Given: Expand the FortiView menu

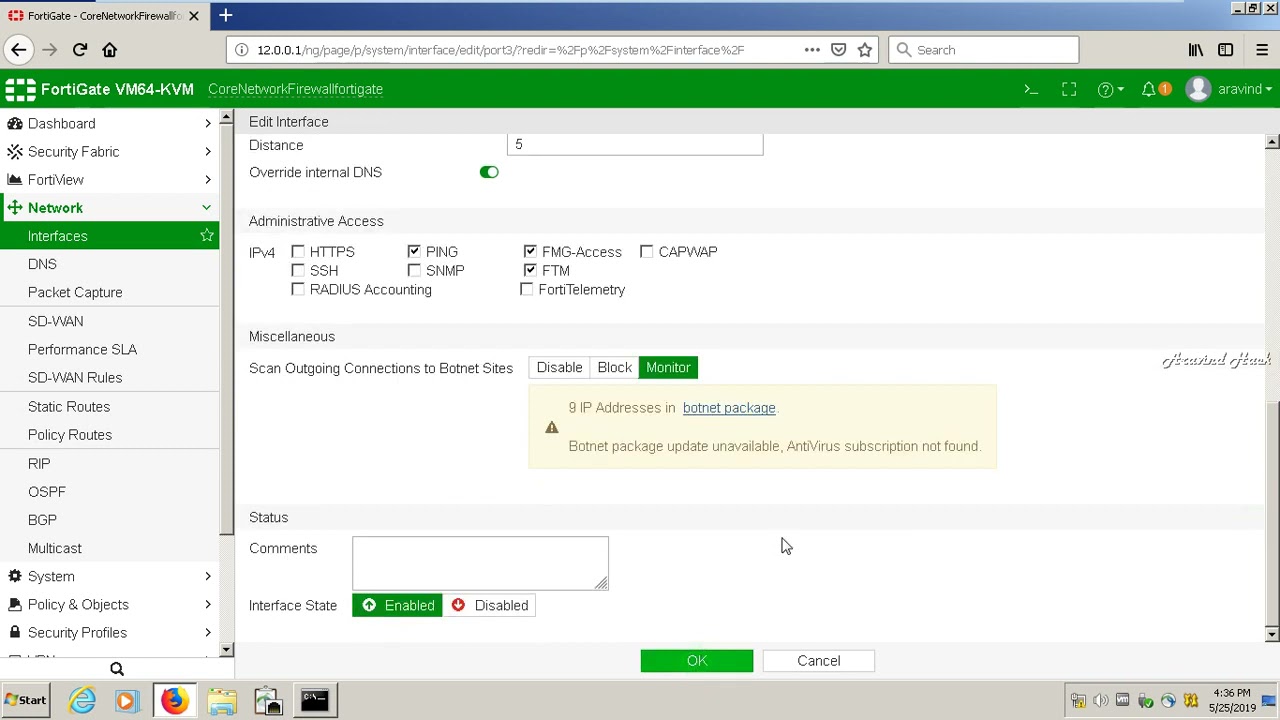Looking at the screenshot, I should (x=110, y=180).
